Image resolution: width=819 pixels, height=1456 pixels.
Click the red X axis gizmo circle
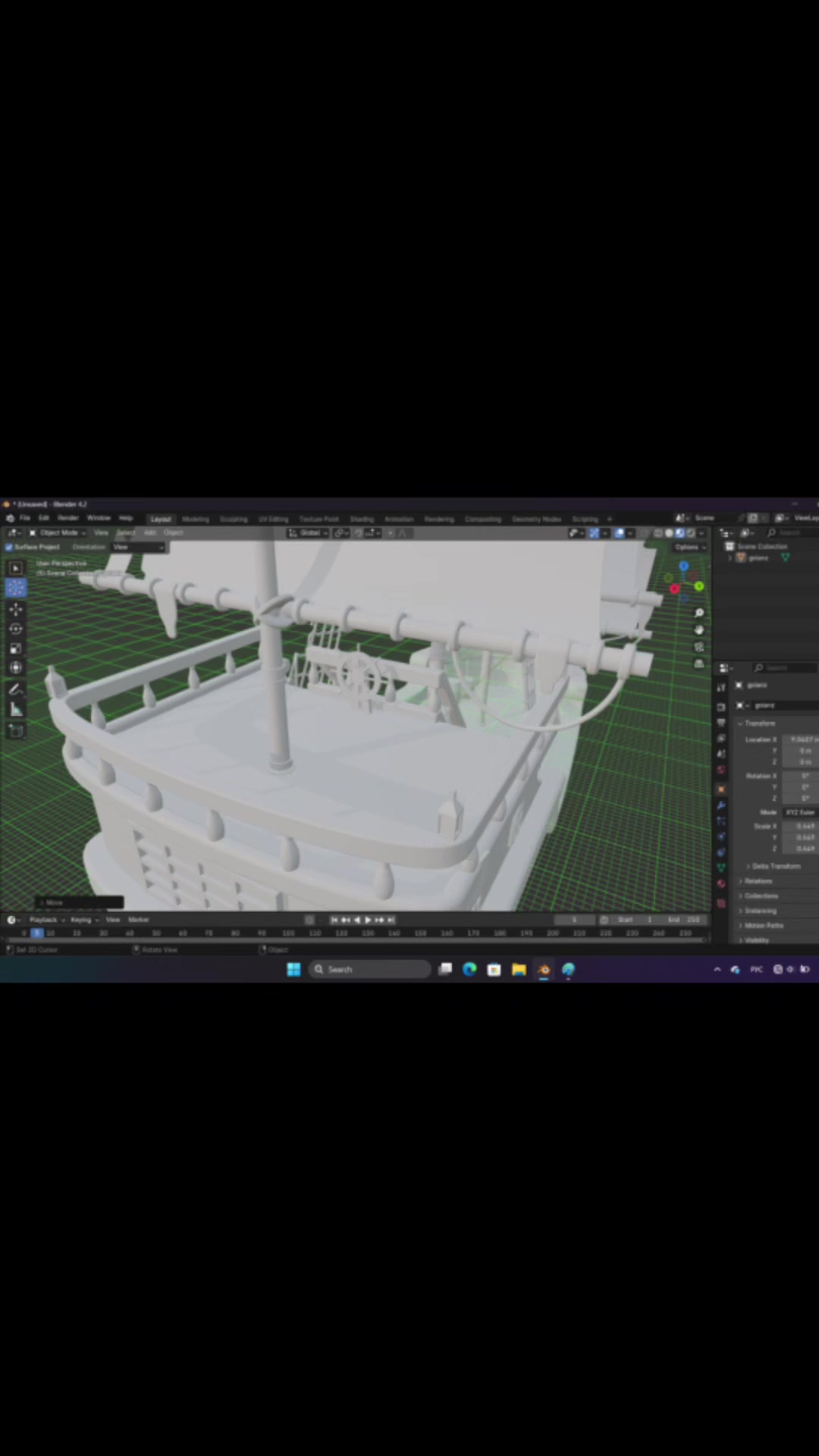pyautogui.click(x=674, y=588)
